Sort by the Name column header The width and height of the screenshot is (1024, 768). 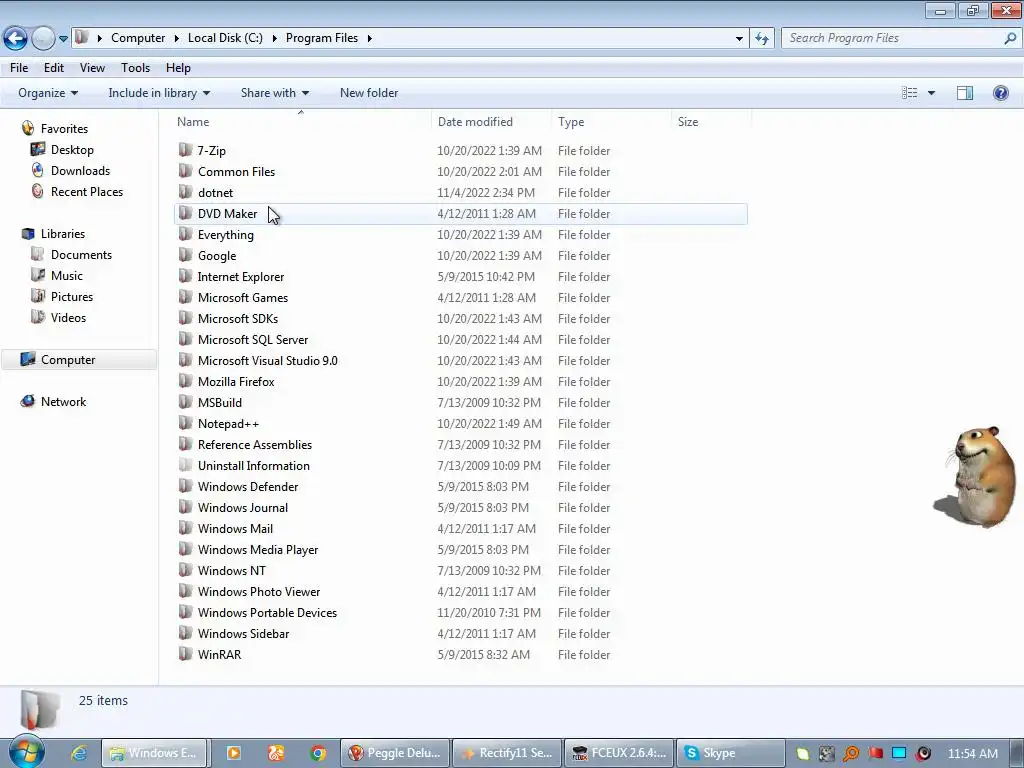(x=302, y=121)
